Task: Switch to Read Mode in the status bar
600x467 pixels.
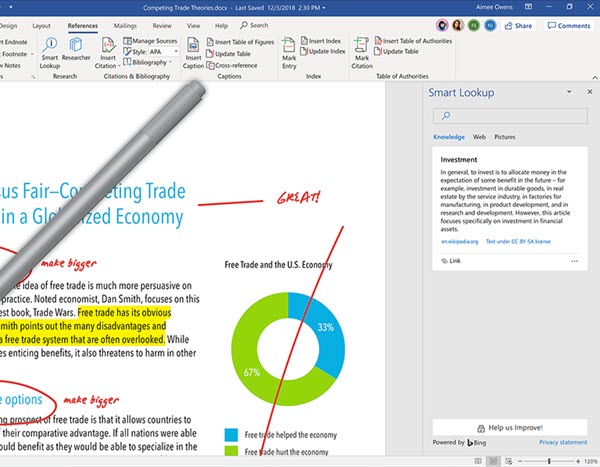Action: point(478,461)
